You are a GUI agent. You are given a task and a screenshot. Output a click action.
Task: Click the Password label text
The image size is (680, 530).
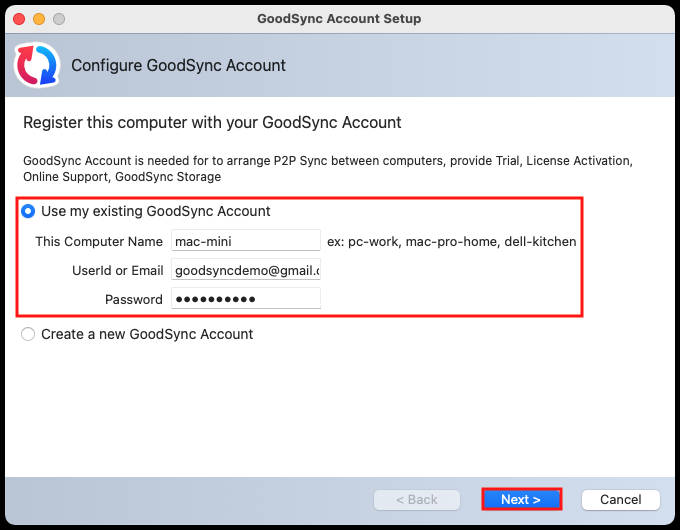point(133,299)
